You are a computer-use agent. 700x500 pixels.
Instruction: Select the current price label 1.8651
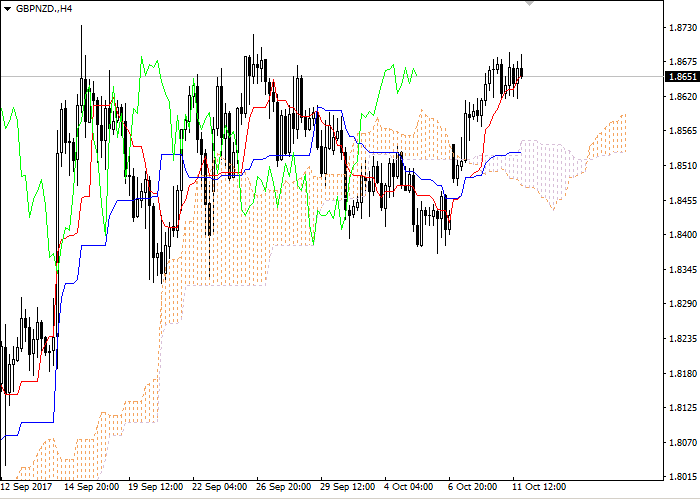(682, 77)
